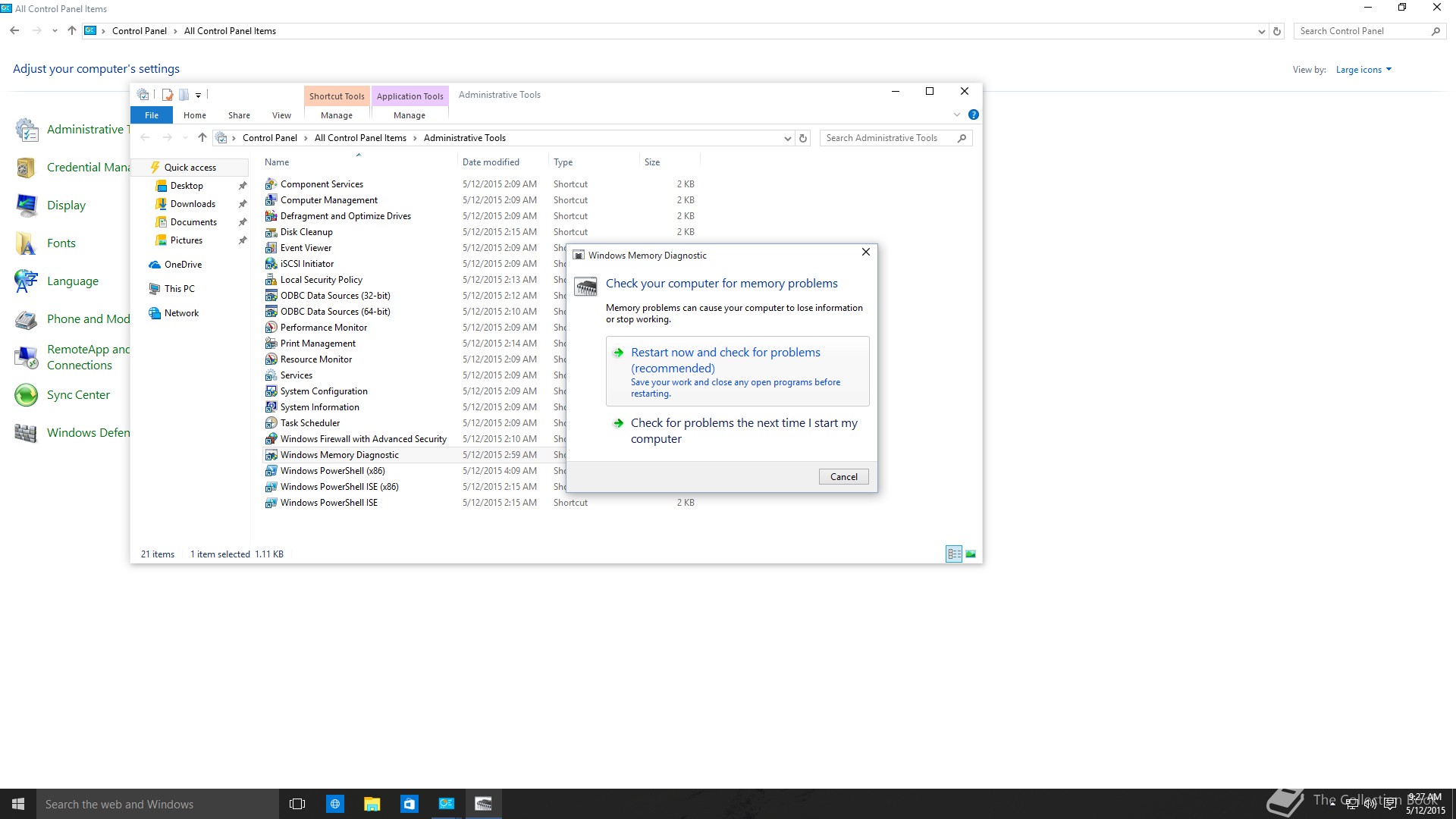Screen dimensions: 1456x819
Task: Select the Disk Cleanup icon
Action: [271, 232]
